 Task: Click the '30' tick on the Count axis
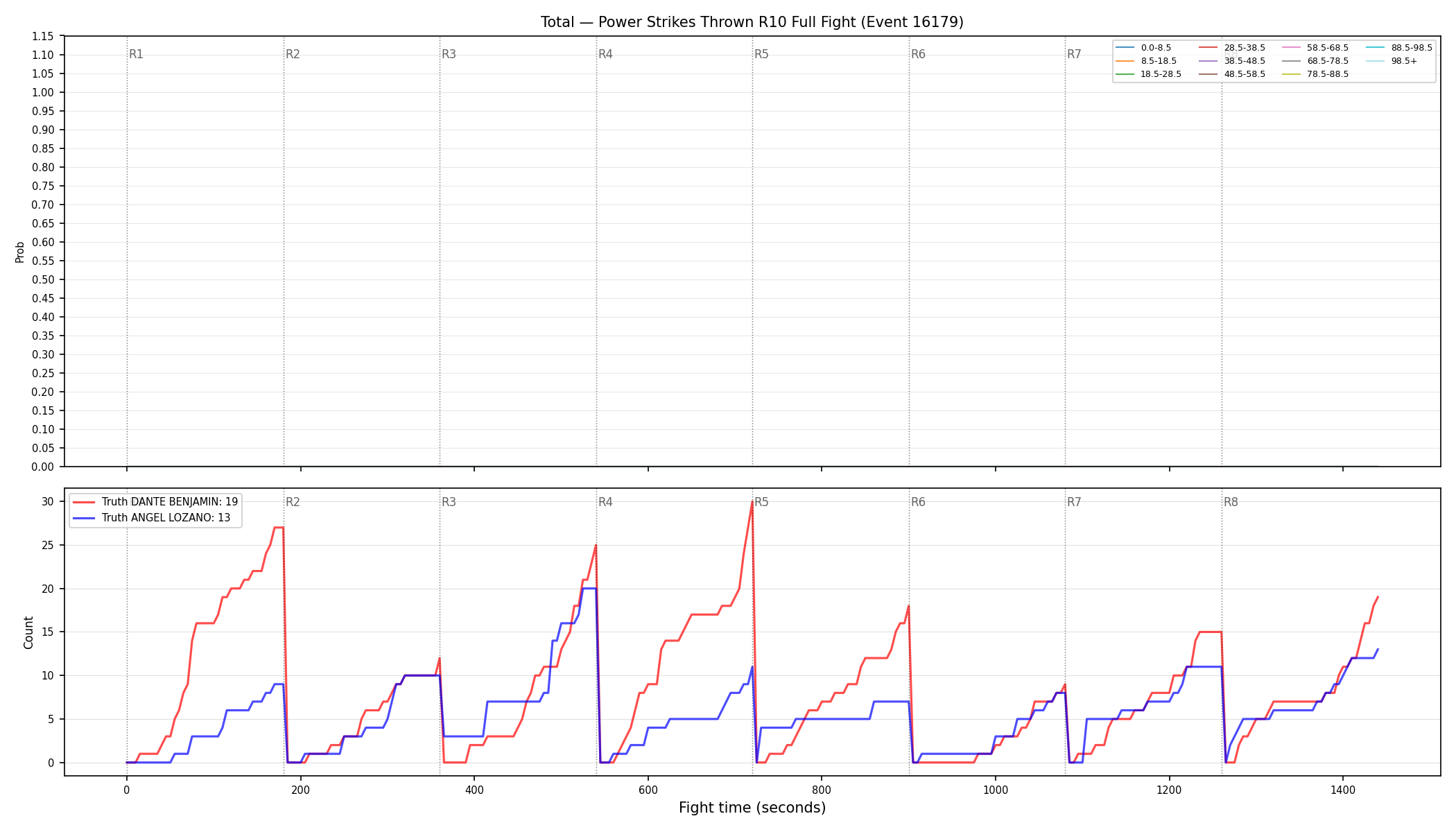[47, 502]
